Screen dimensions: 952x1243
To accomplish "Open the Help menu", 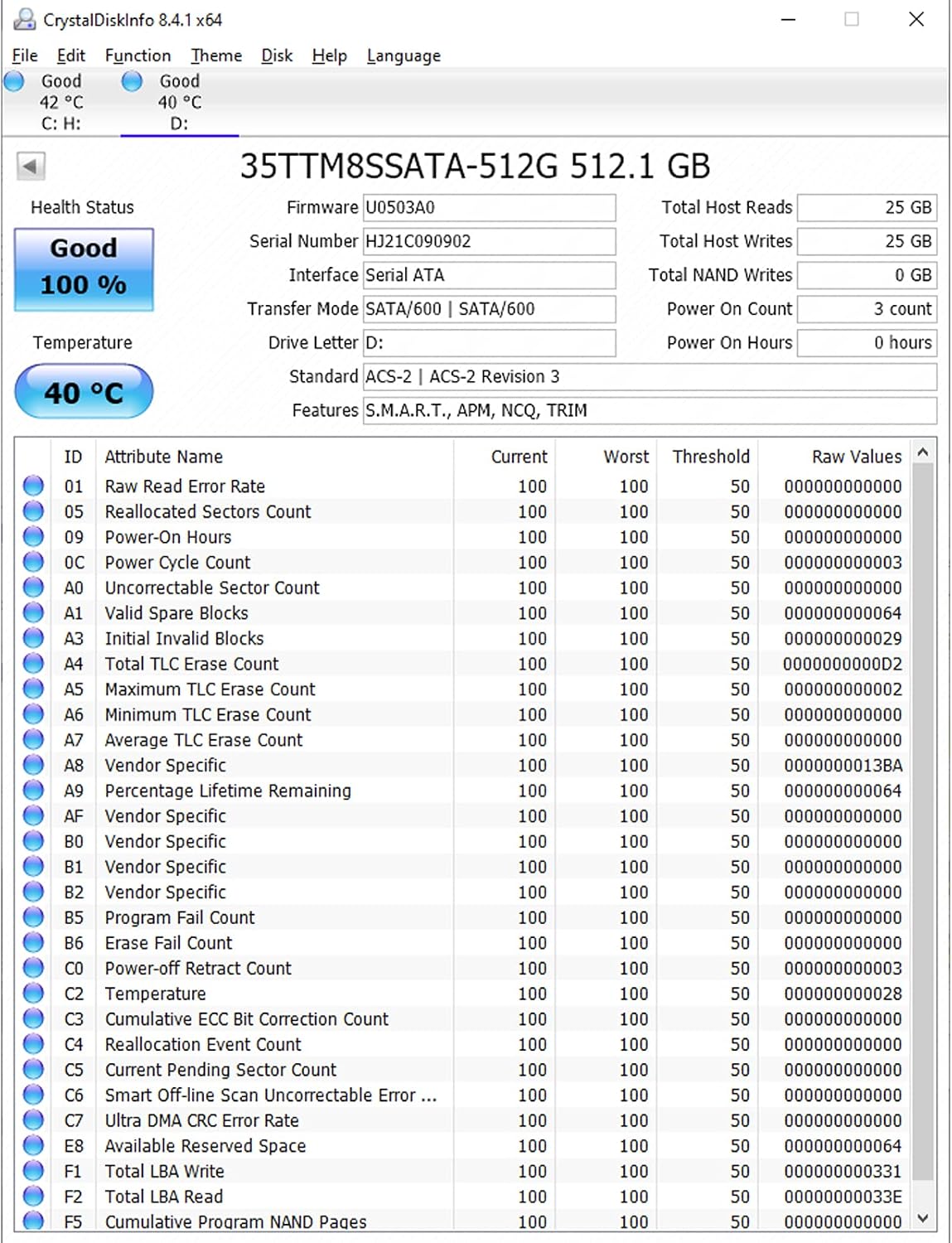I will click(x=329, y=56).
